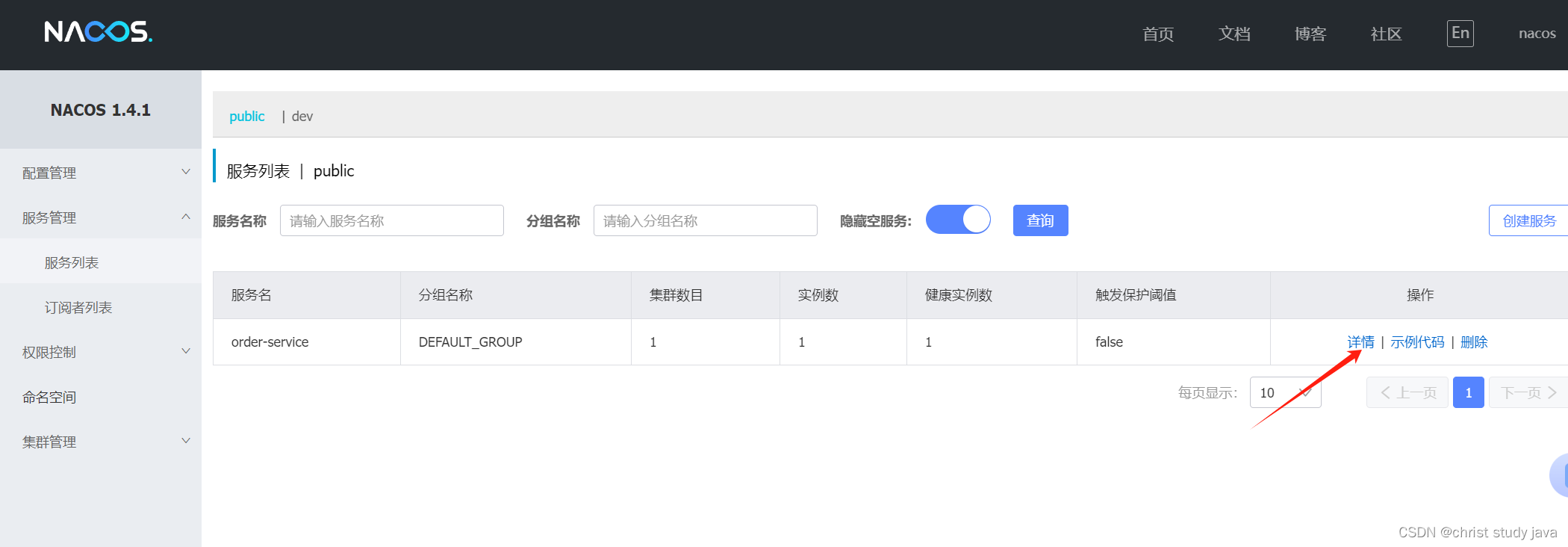Viewport: 1568px width, 547px height.
Task: Click the 创建服务 button
Action: click(1528, 220)
